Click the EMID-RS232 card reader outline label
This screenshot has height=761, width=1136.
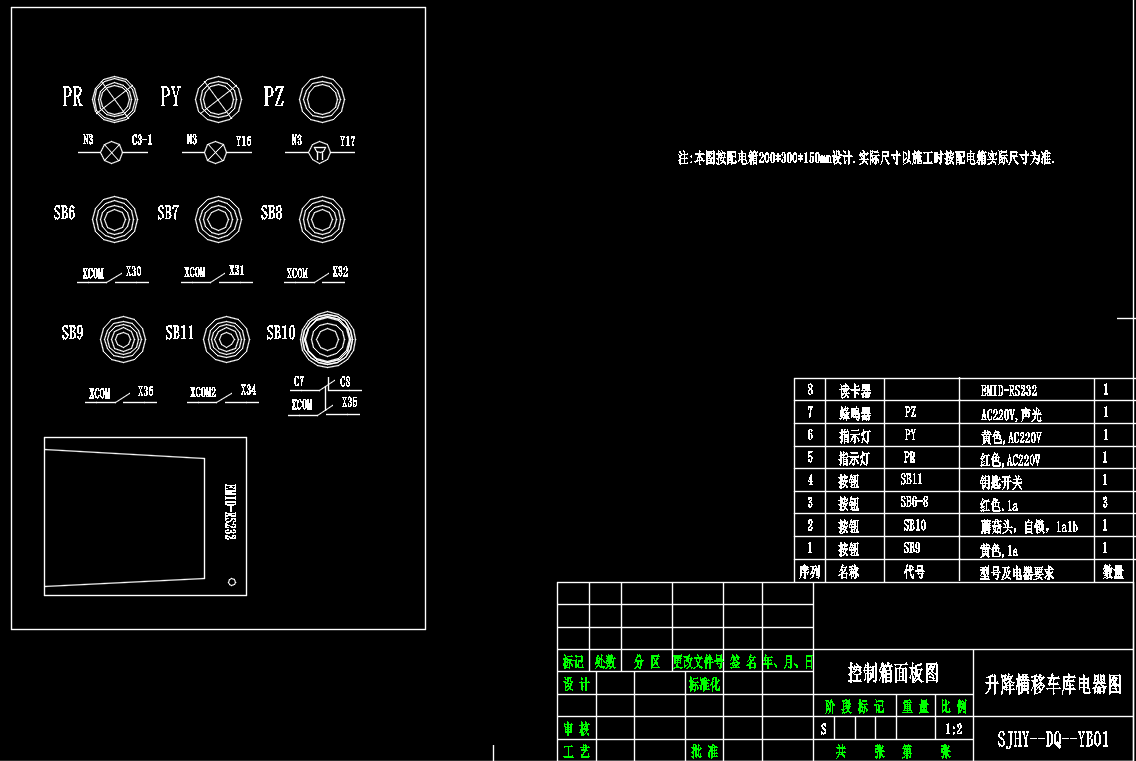229,512
